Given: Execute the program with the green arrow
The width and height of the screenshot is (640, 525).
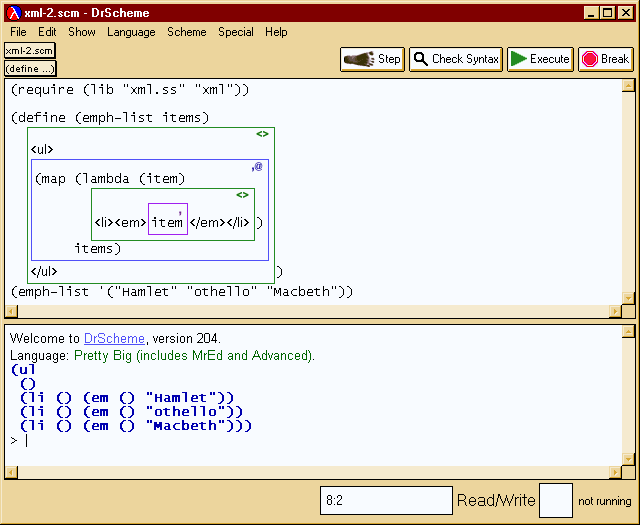Looking at the screenshot, I should [540, 59].
